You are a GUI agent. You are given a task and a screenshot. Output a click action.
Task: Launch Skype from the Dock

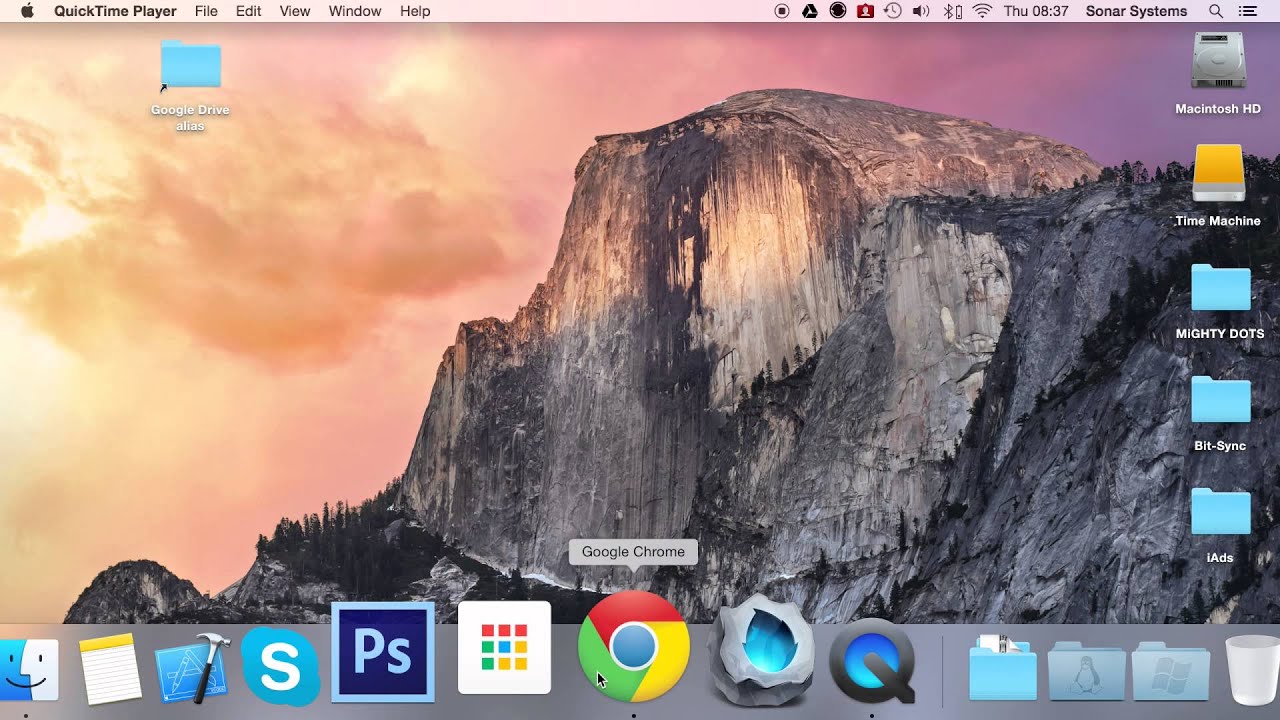280,666
